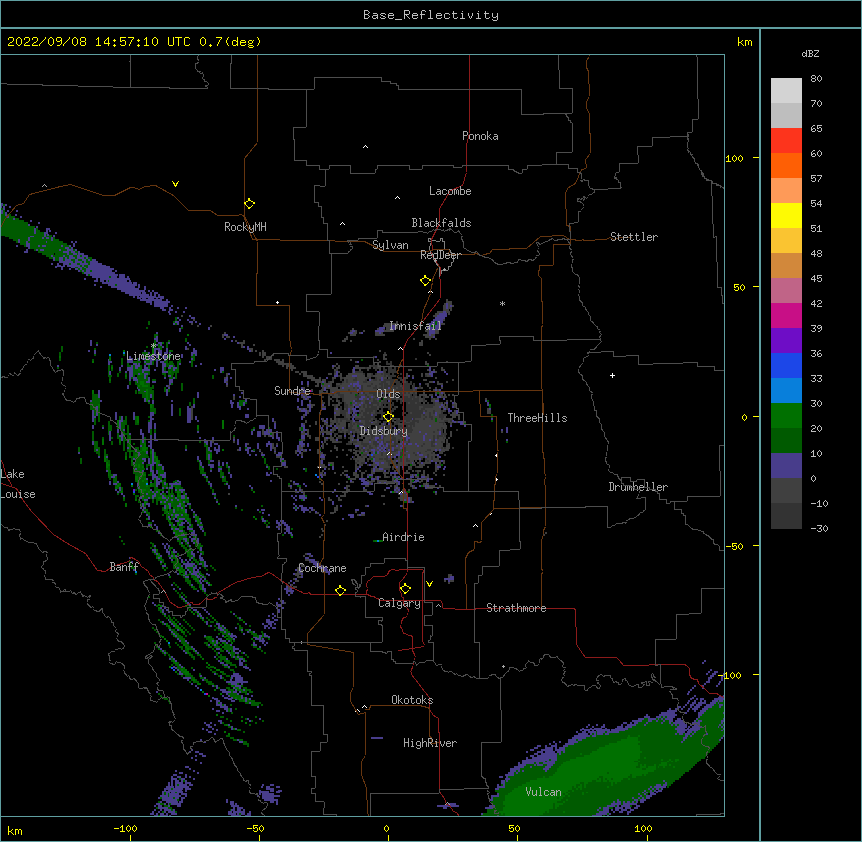Select the yellow diamond marker south of Cochrane
The height and width of the screenshot is (842, 862).
[340, 590]
